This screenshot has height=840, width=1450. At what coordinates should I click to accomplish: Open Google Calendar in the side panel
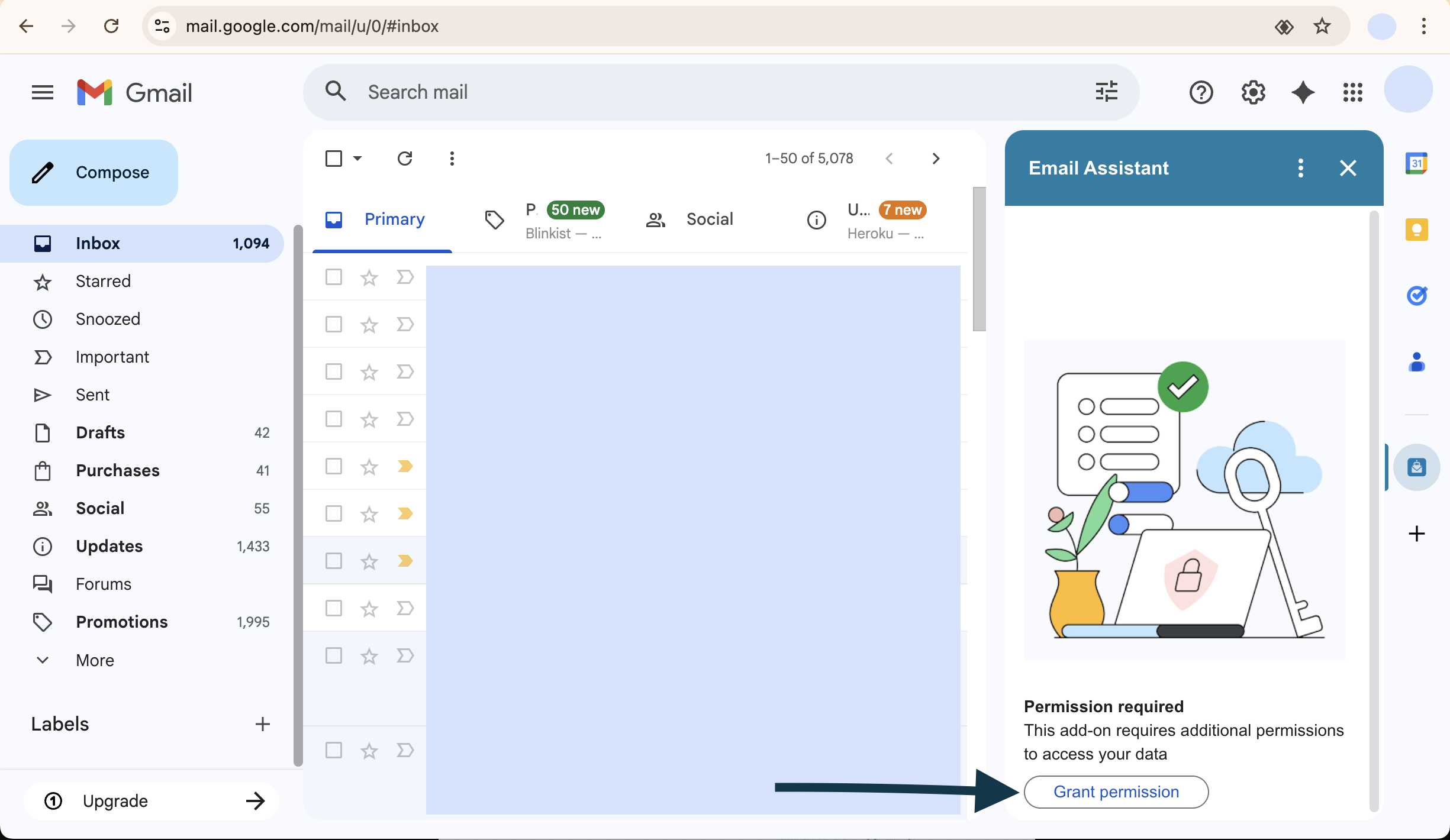pyautogui.click(x=1417, y=164)
